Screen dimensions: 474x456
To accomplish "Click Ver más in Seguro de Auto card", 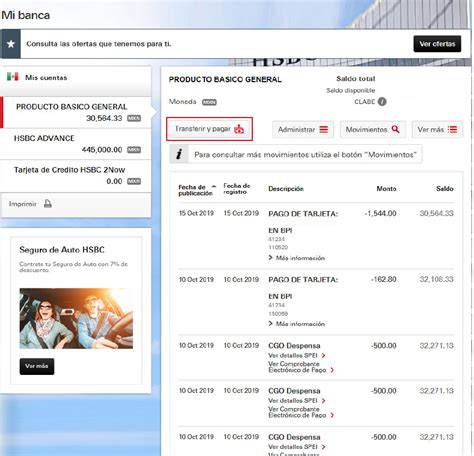I will (x=37, y=366).
